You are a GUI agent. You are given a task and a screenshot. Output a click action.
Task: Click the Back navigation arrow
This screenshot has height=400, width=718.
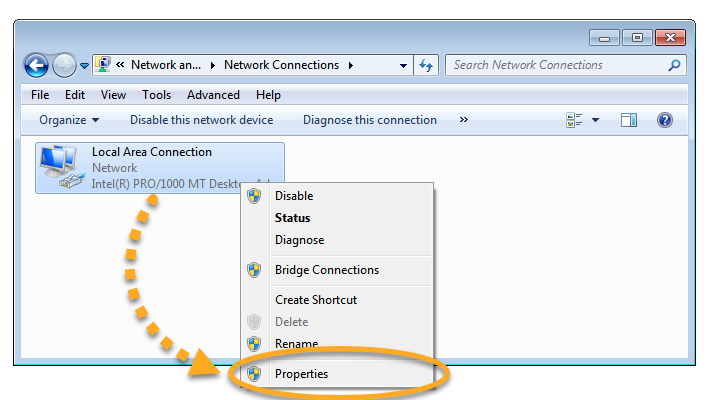coord(37,66)
